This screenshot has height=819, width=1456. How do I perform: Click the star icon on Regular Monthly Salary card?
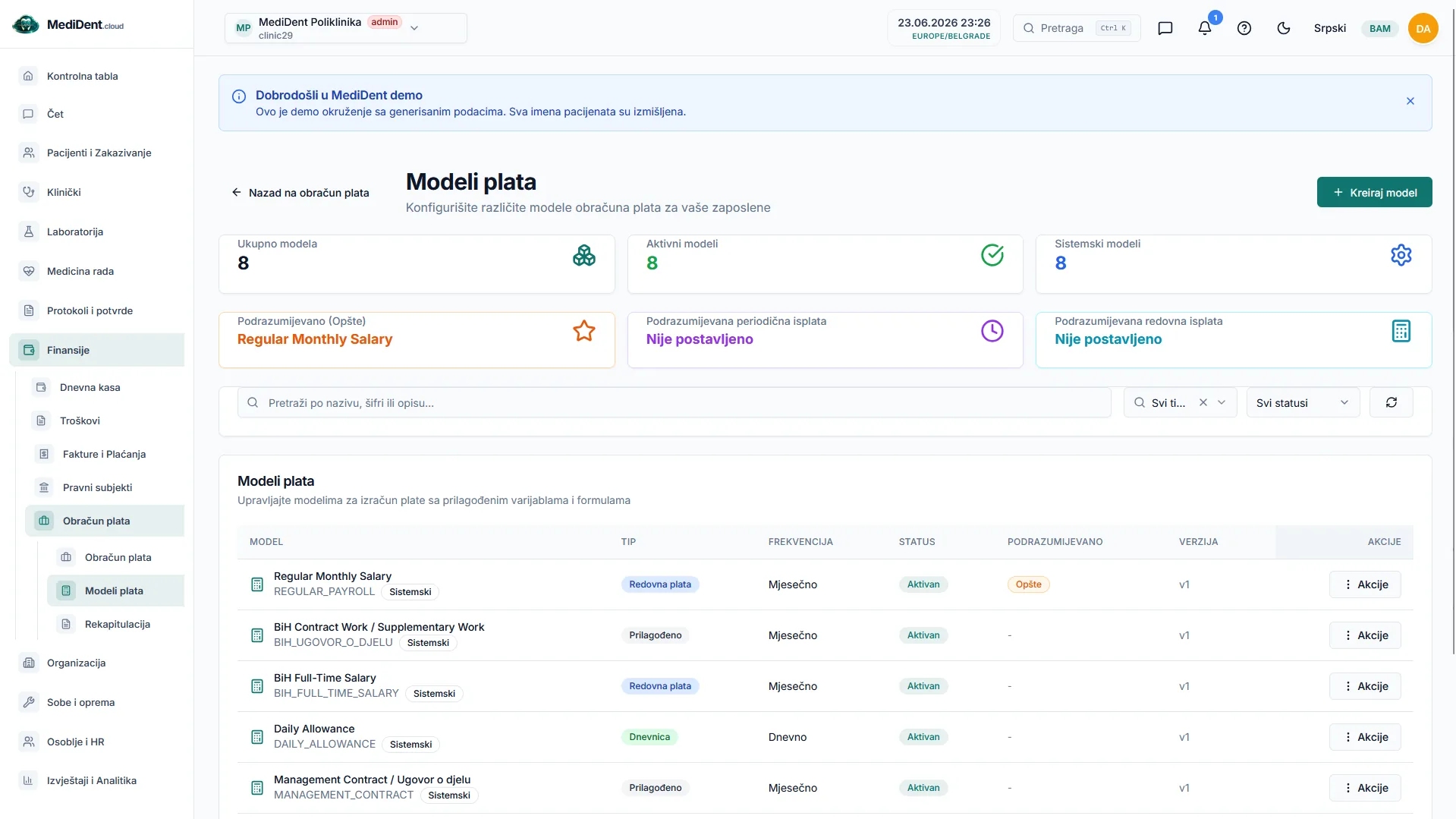pos(584,331)
